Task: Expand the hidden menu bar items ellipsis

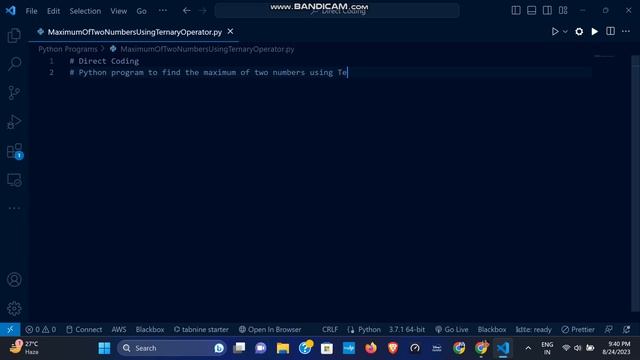Action: (x=162, y=11)
